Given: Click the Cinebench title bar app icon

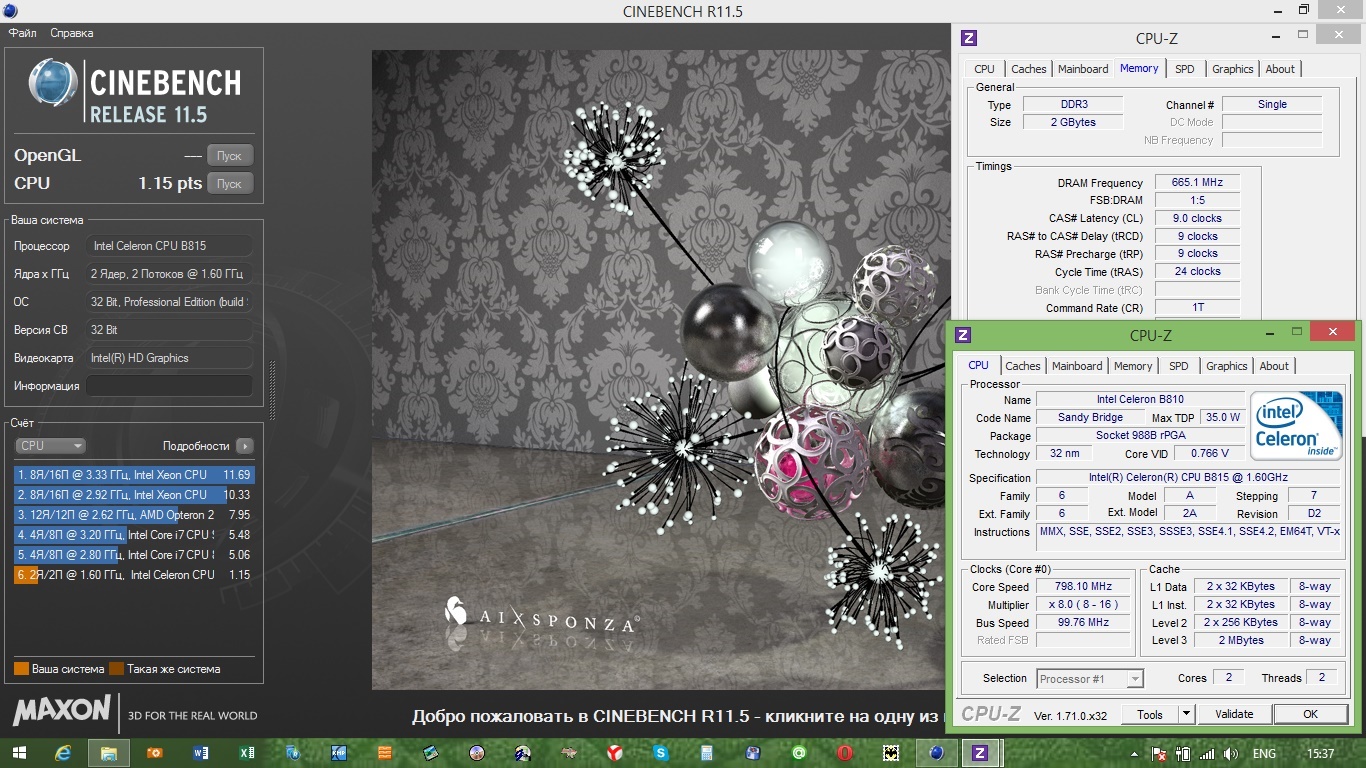Looking at the screenshot, I should point(11,11).
